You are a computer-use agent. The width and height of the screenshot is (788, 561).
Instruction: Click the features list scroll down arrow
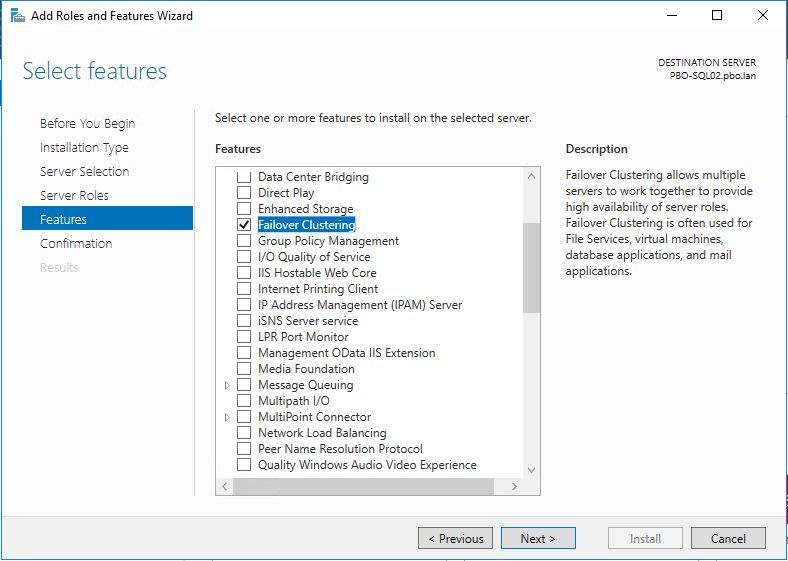(x=531, y=470)
